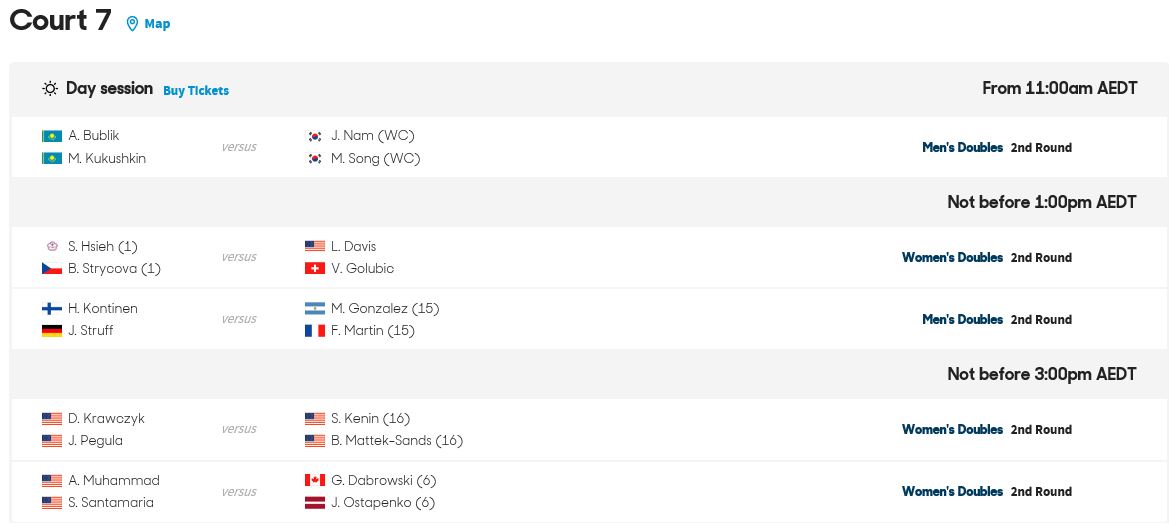Select player name B. Mattek-Sands (16)
The height and width of the screenshot is (523, 1169).
pyautogui.click(x=397, y=440)
